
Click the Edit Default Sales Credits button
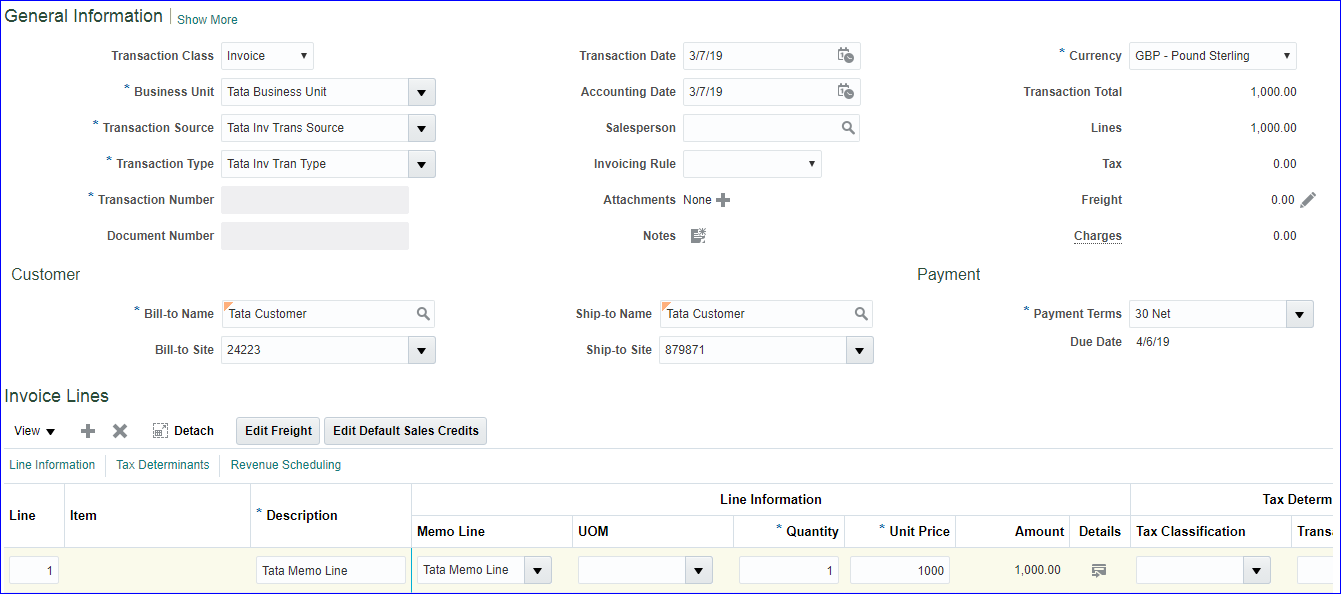coord(405,431)
